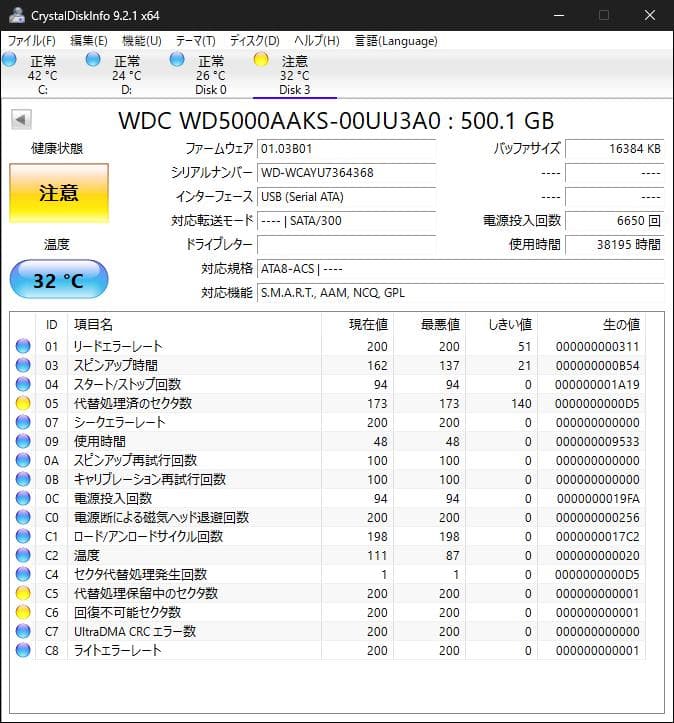
Task: Click raw value 0000000019FA
Action: coord(598,499)
